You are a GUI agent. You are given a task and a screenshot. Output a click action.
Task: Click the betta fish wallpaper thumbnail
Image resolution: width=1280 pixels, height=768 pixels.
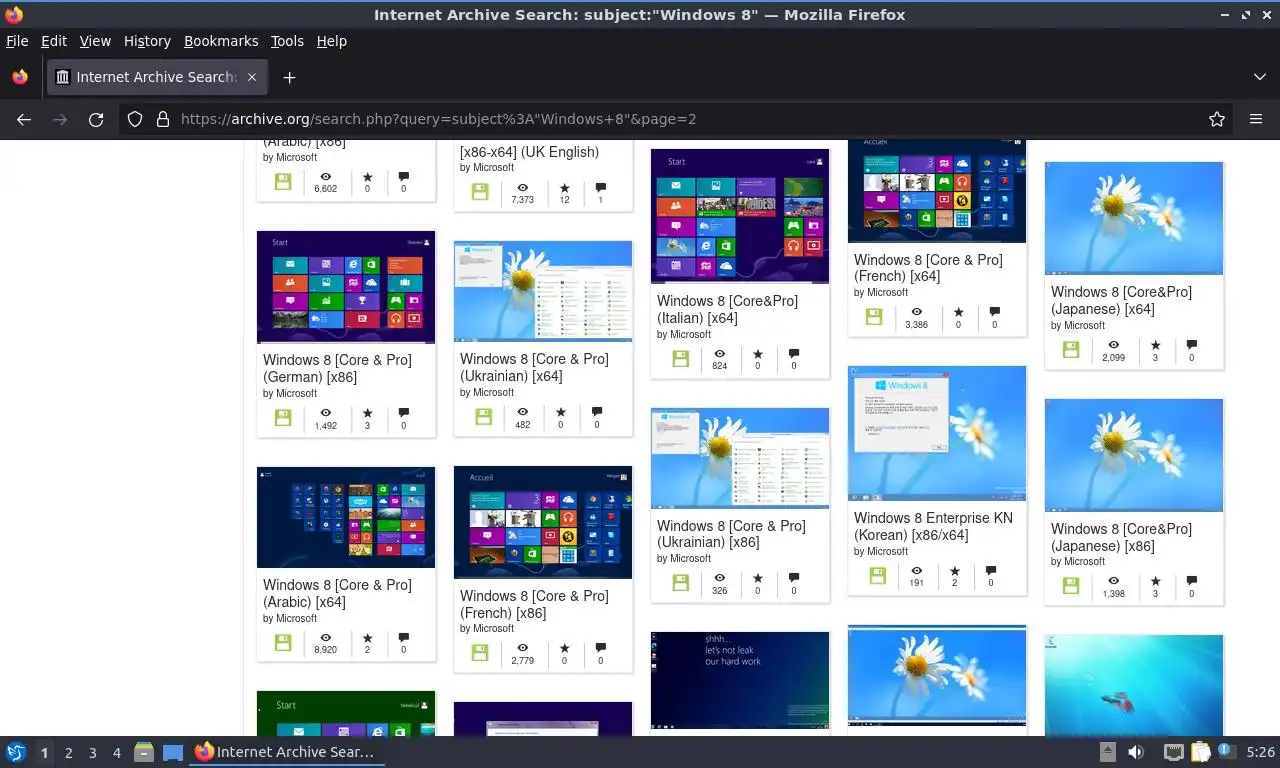[x=1134, y=685]
